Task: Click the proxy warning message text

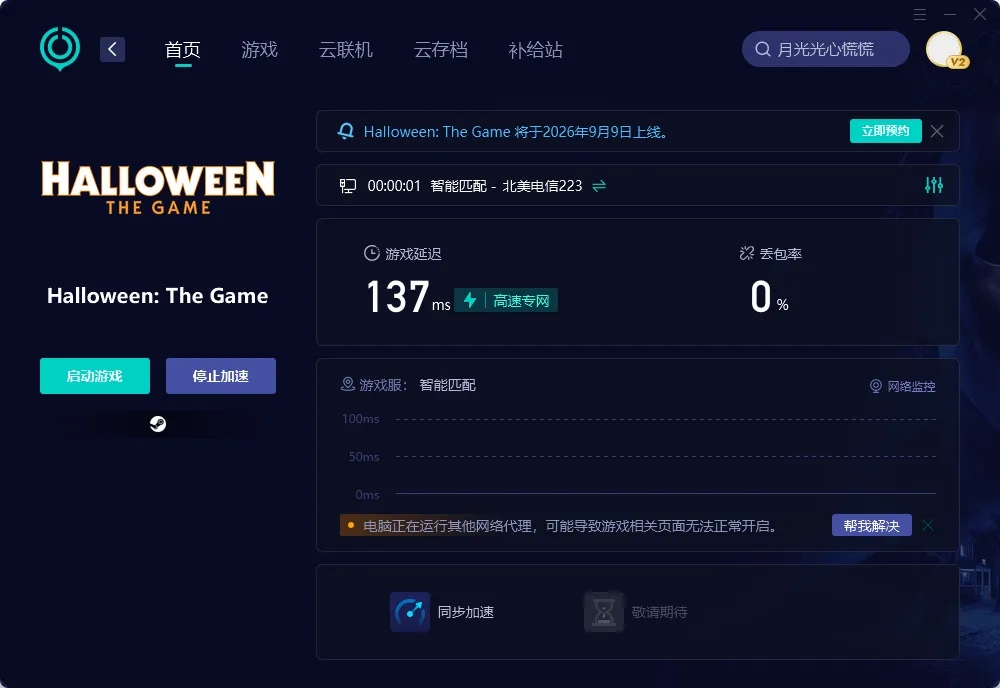Action: [x=570, y=526]
